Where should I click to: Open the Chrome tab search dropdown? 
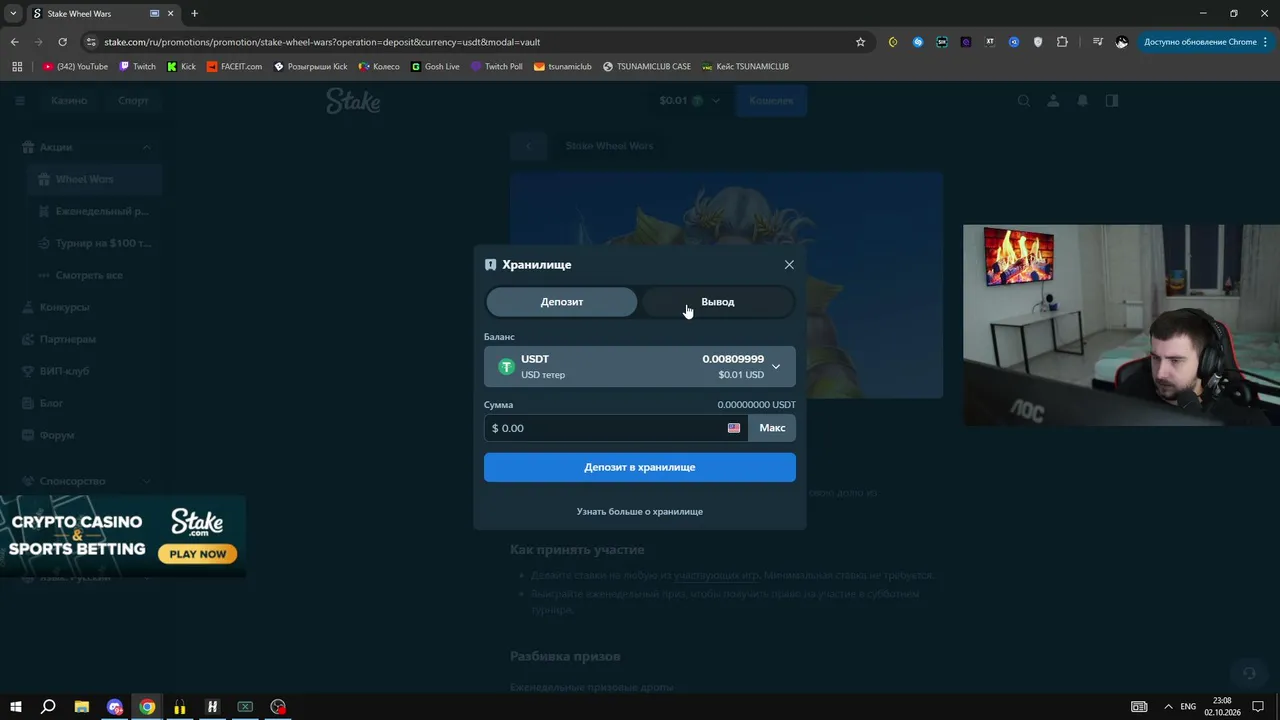click(13, 14)
